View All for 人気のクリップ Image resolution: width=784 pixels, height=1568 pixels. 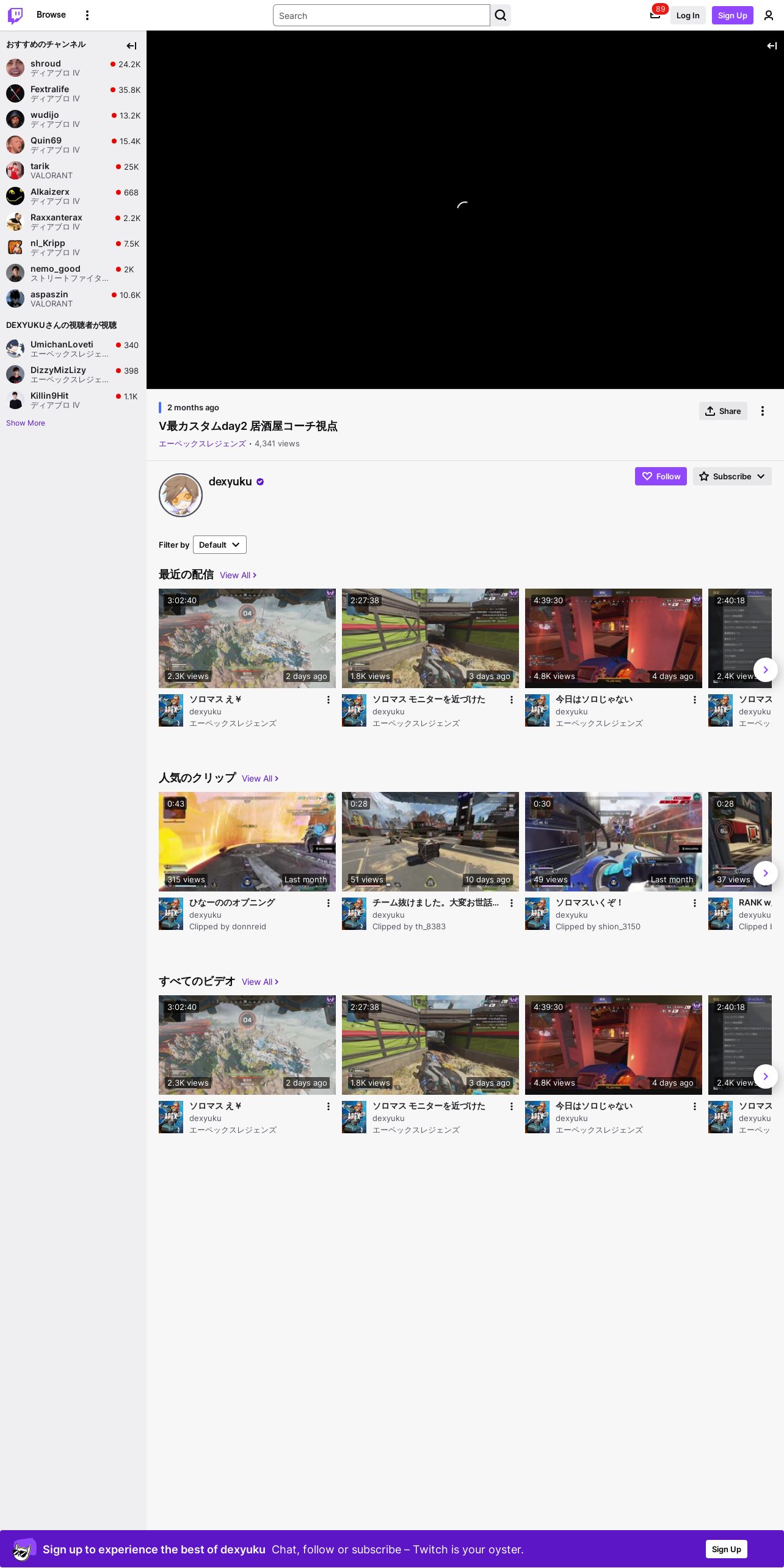tap(260, 779)
